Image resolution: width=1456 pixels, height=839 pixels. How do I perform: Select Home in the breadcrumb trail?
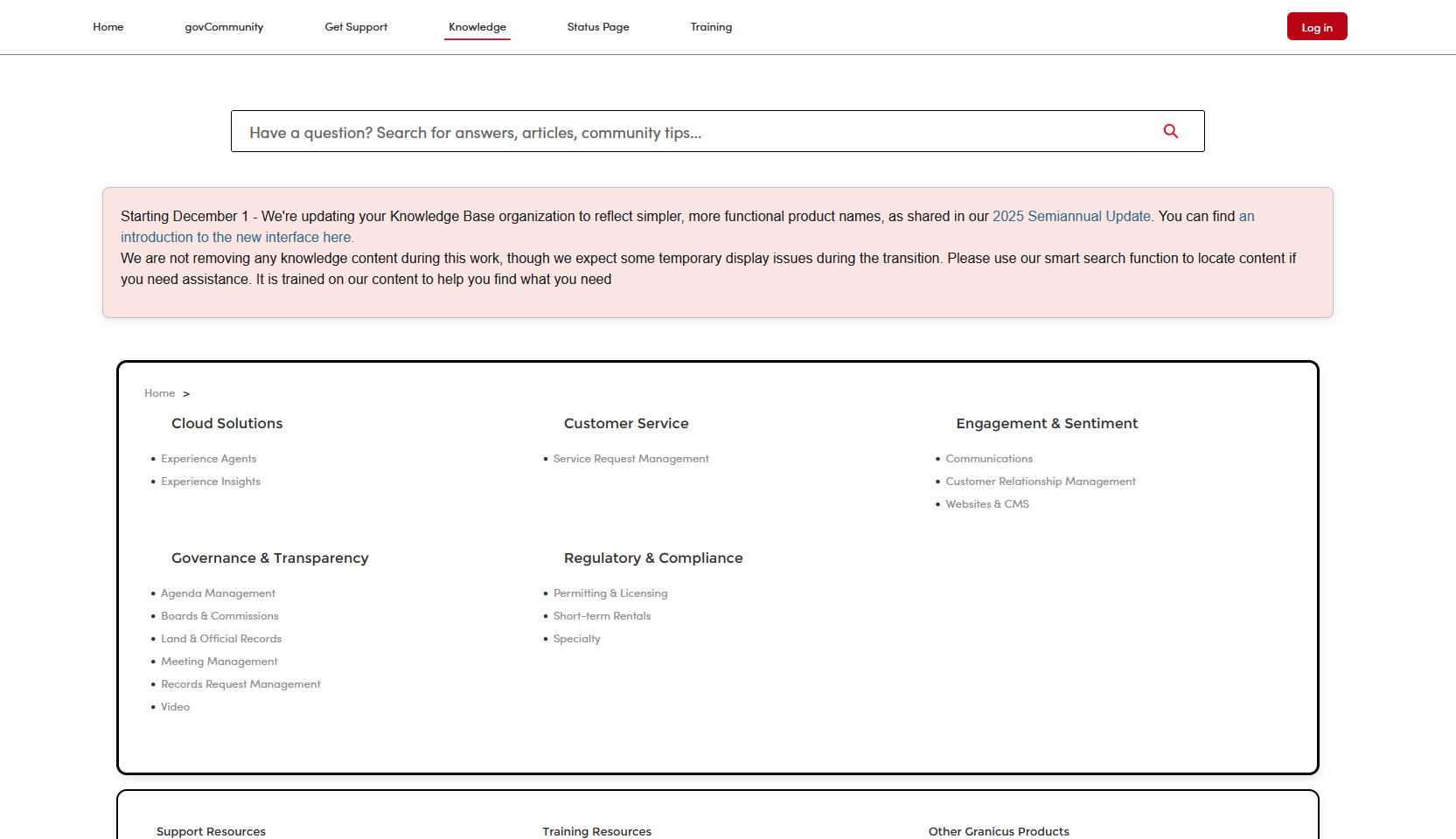[x=160, y=393]
